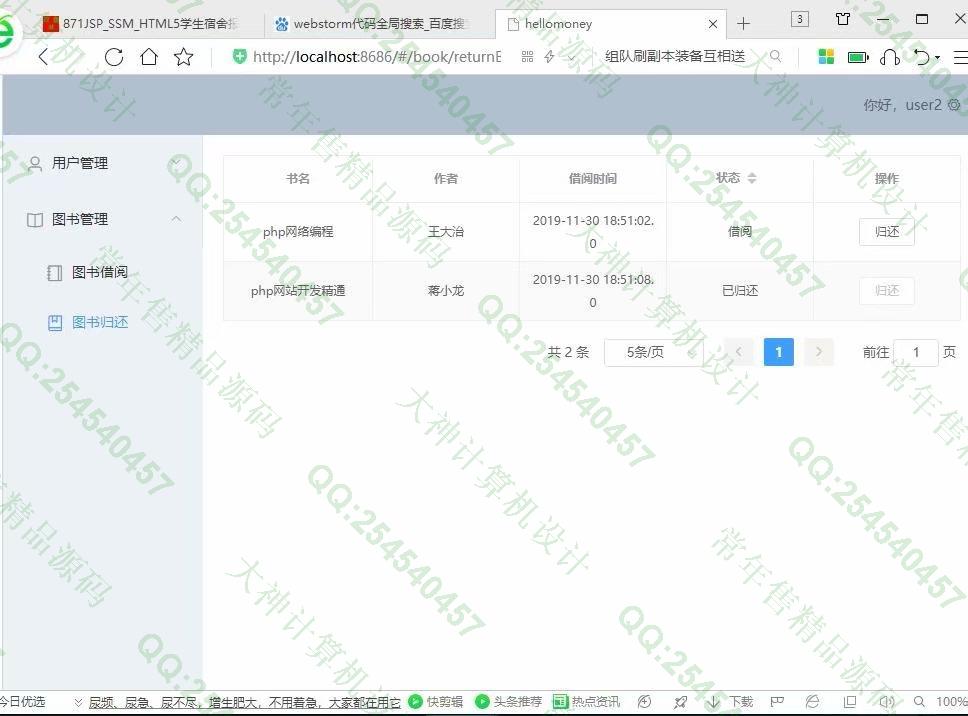Click the 图书借阅 notebook icon
Viewport: 968px width, 716px height.
55,273
